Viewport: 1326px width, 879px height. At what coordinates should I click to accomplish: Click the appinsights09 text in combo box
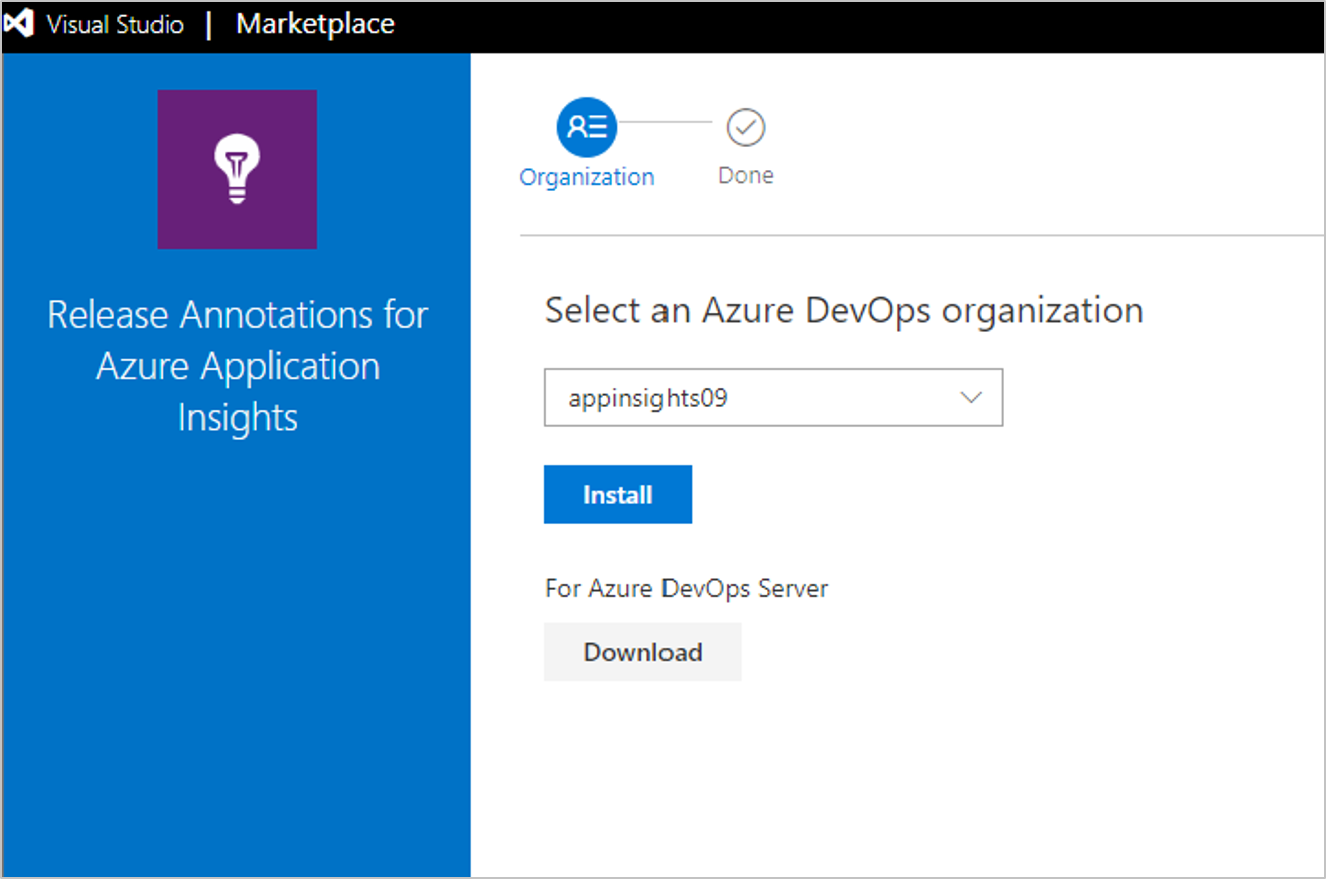pyautogui.click(x=648, y=398)
